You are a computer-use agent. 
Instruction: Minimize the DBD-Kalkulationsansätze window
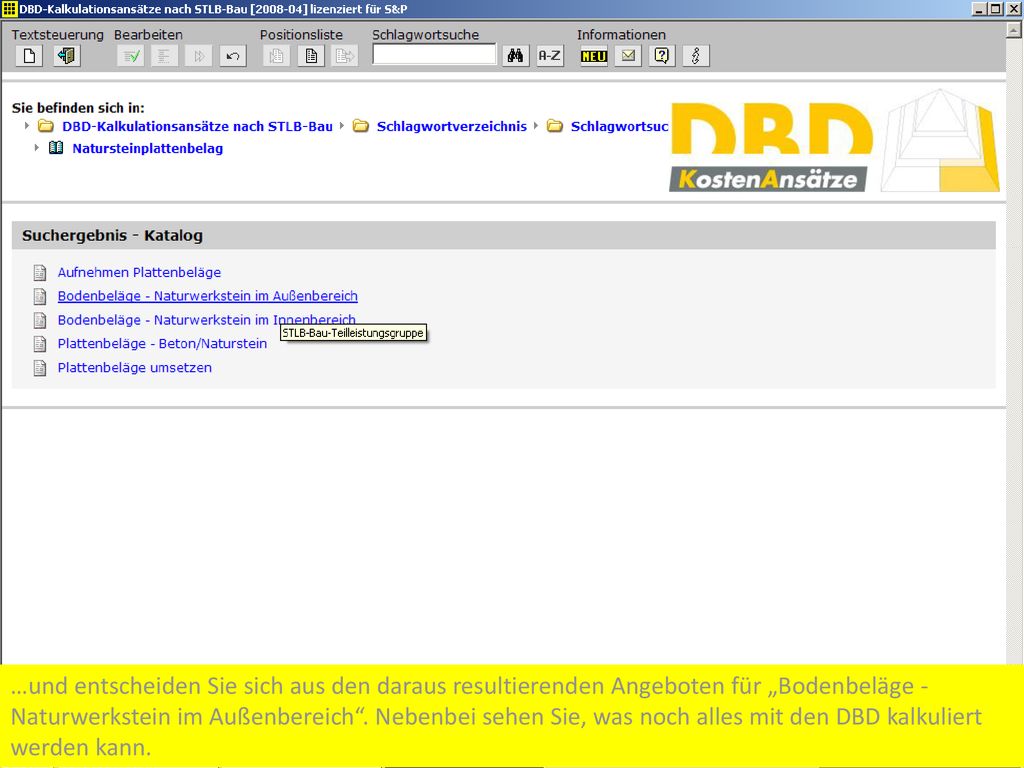[x=980, y=9]
